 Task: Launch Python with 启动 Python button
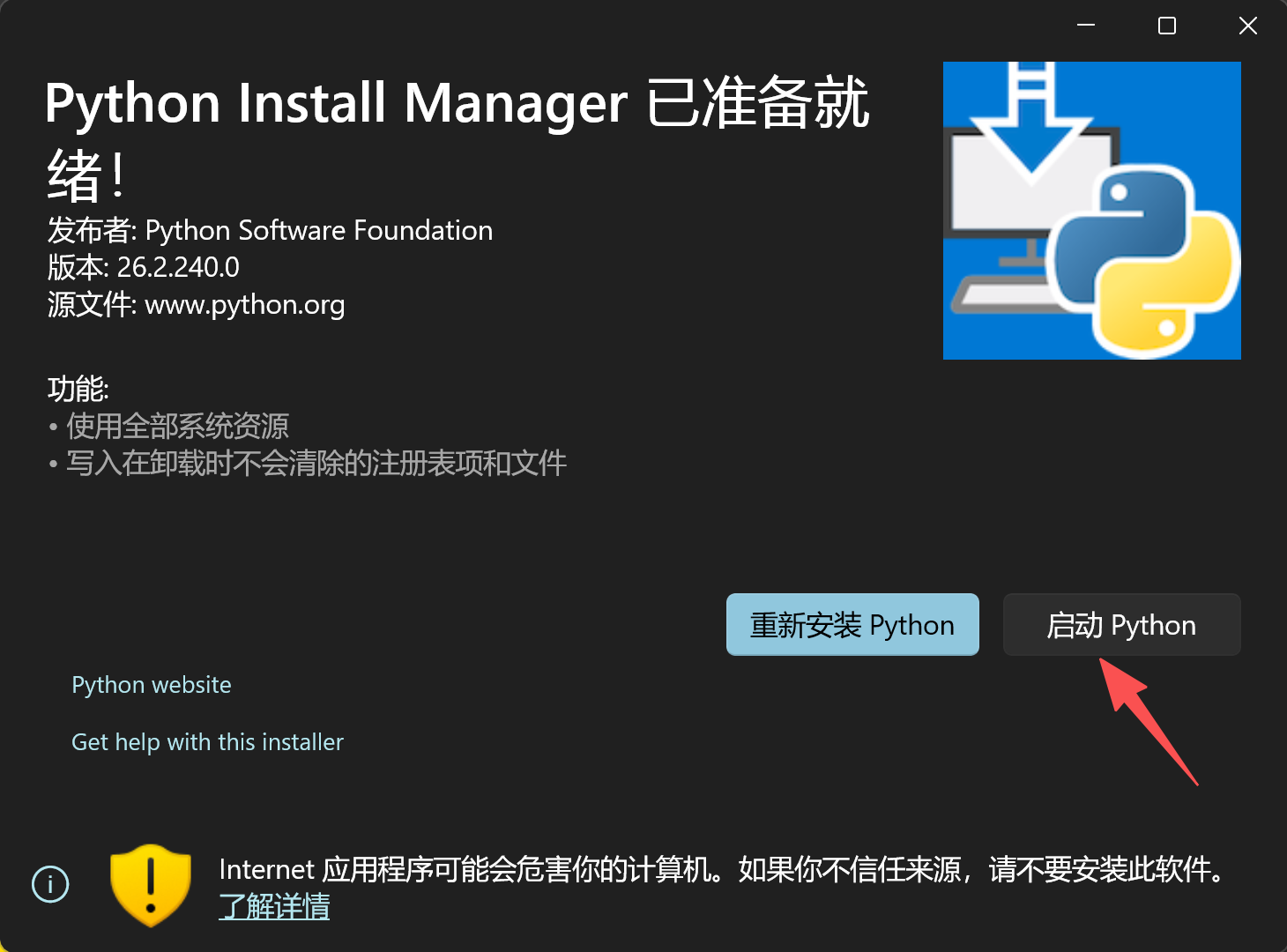point(1121,624)
